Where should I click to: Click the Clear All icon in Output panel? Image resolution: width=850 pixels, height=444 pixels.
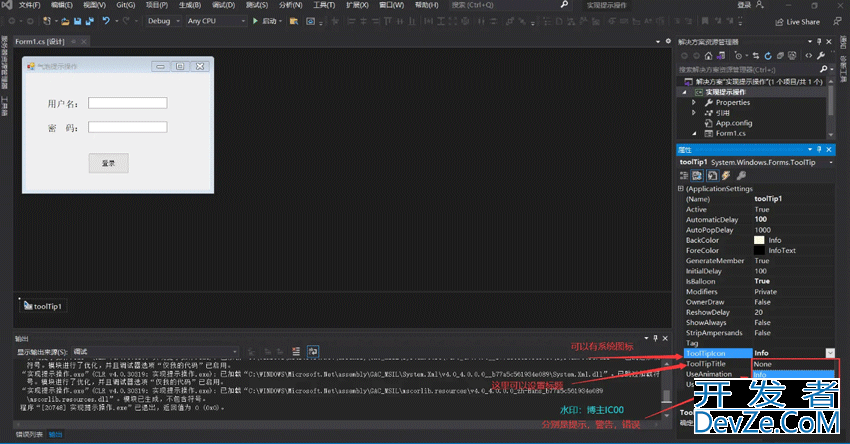coord(295,352)
